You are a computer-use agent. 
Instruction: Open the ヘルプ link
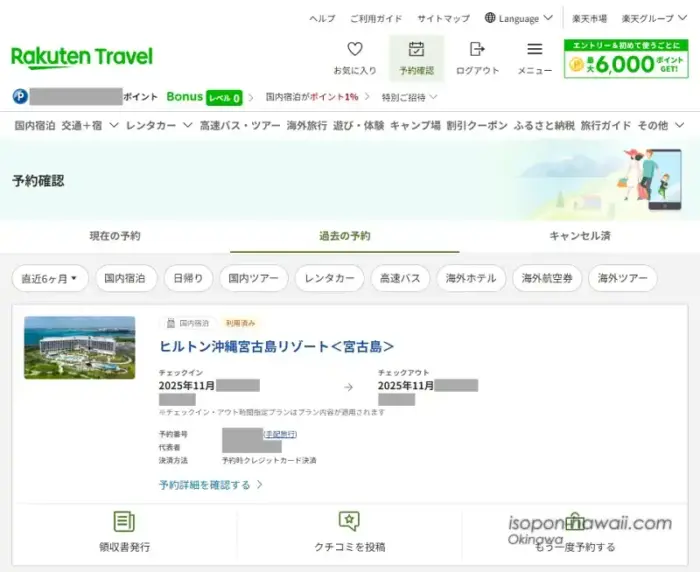[322, 18]
